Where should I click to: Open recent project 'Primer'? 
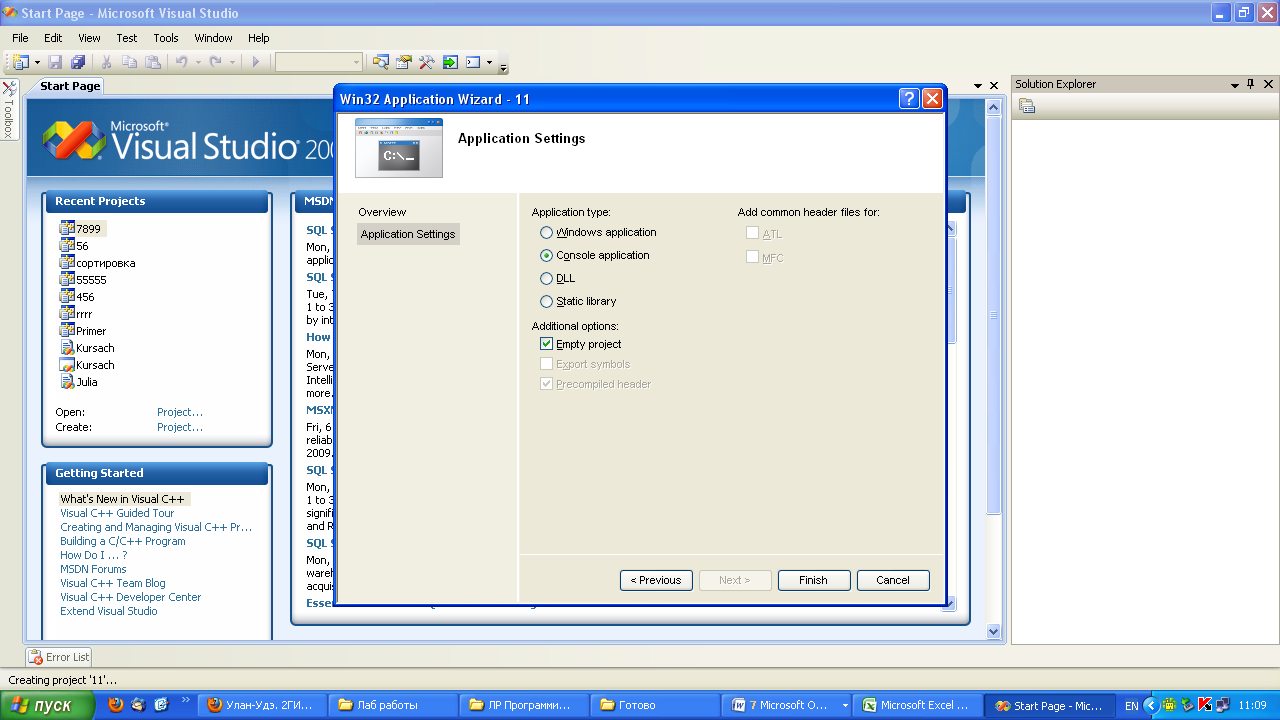point(91,331)
